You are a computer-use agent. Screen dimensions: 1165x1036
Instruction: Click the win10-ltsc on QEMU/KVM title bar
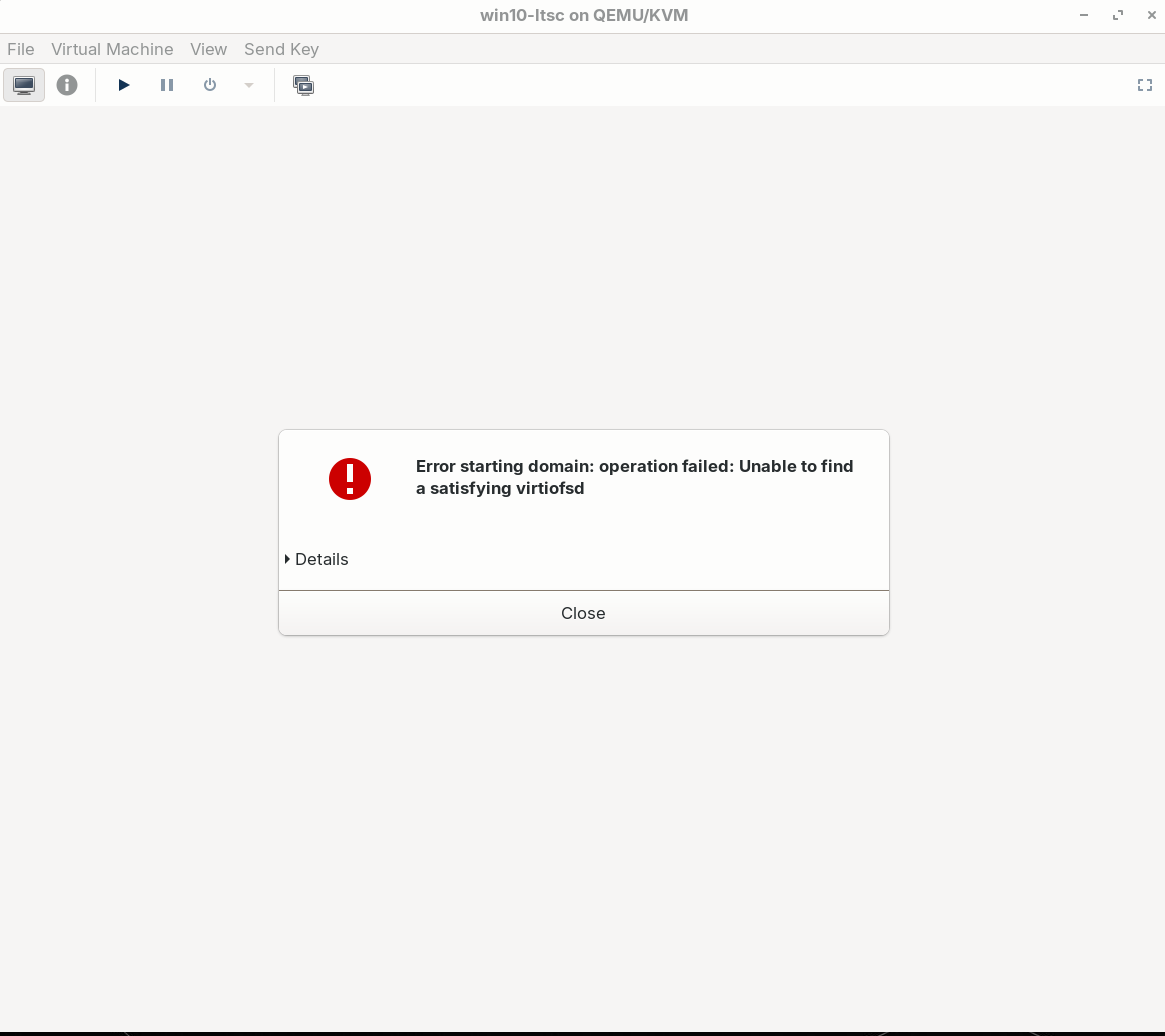(583, 15)
